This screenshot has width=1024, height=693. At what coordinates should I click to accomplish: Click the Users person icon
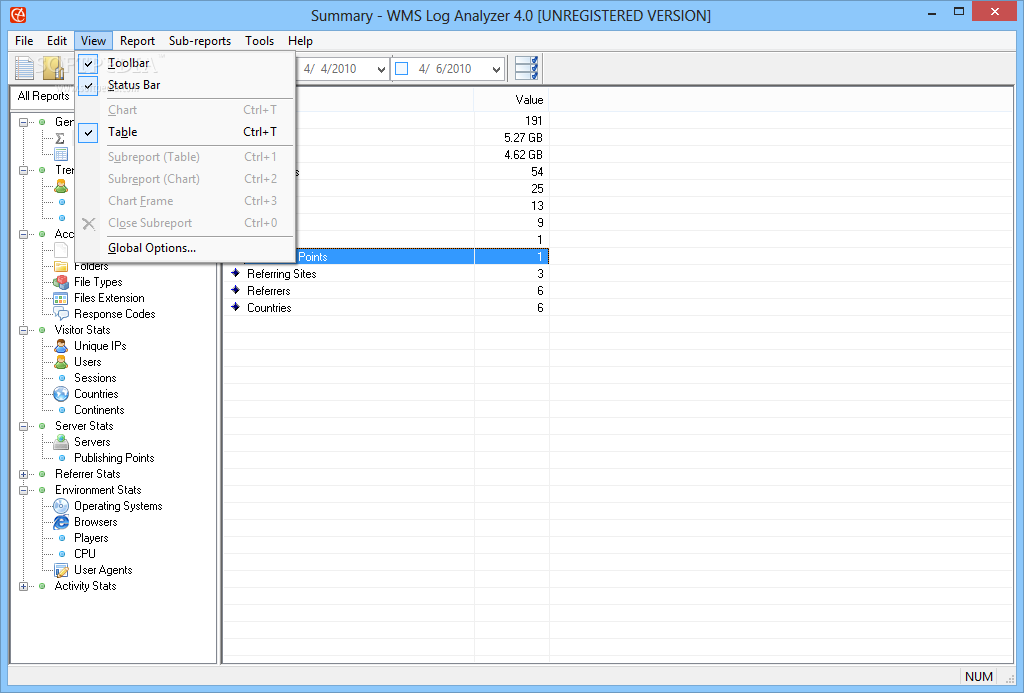pos(61,362)
